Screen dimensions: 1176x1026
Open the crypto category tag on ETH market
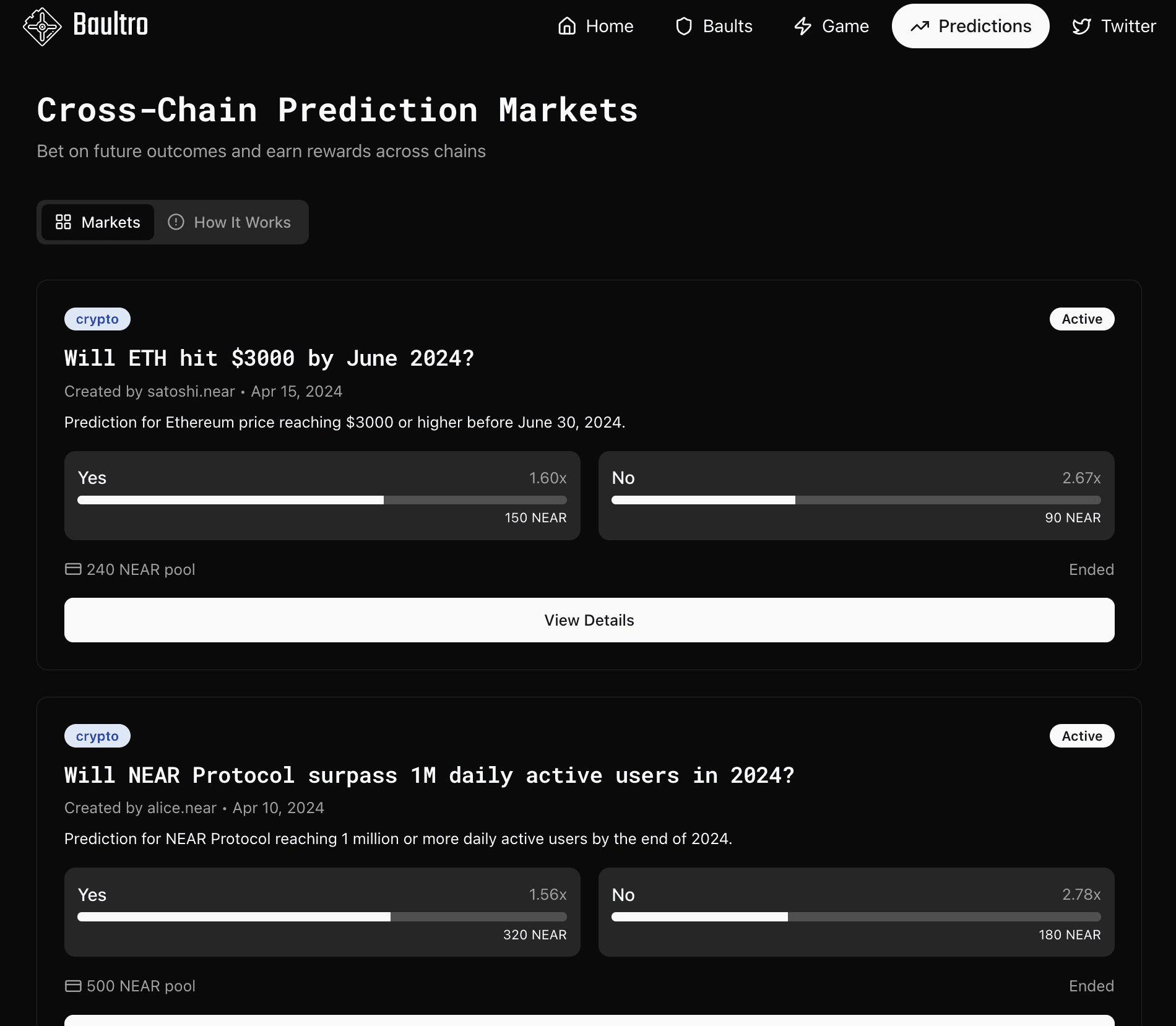[97, 319]
